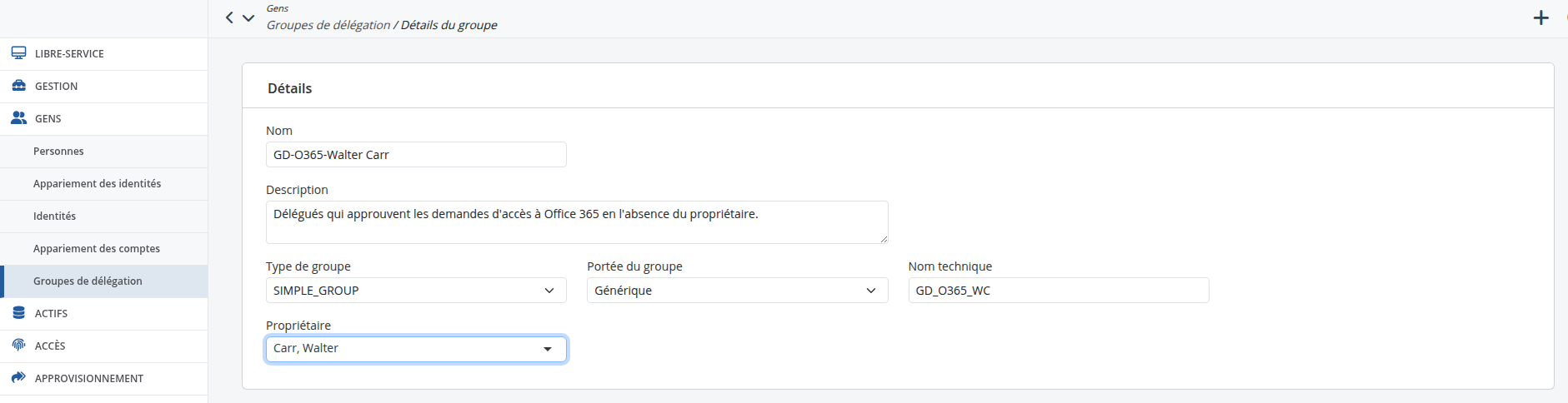Focus the Nom technique input field
1568x403 pixels.
[1059, 290]
